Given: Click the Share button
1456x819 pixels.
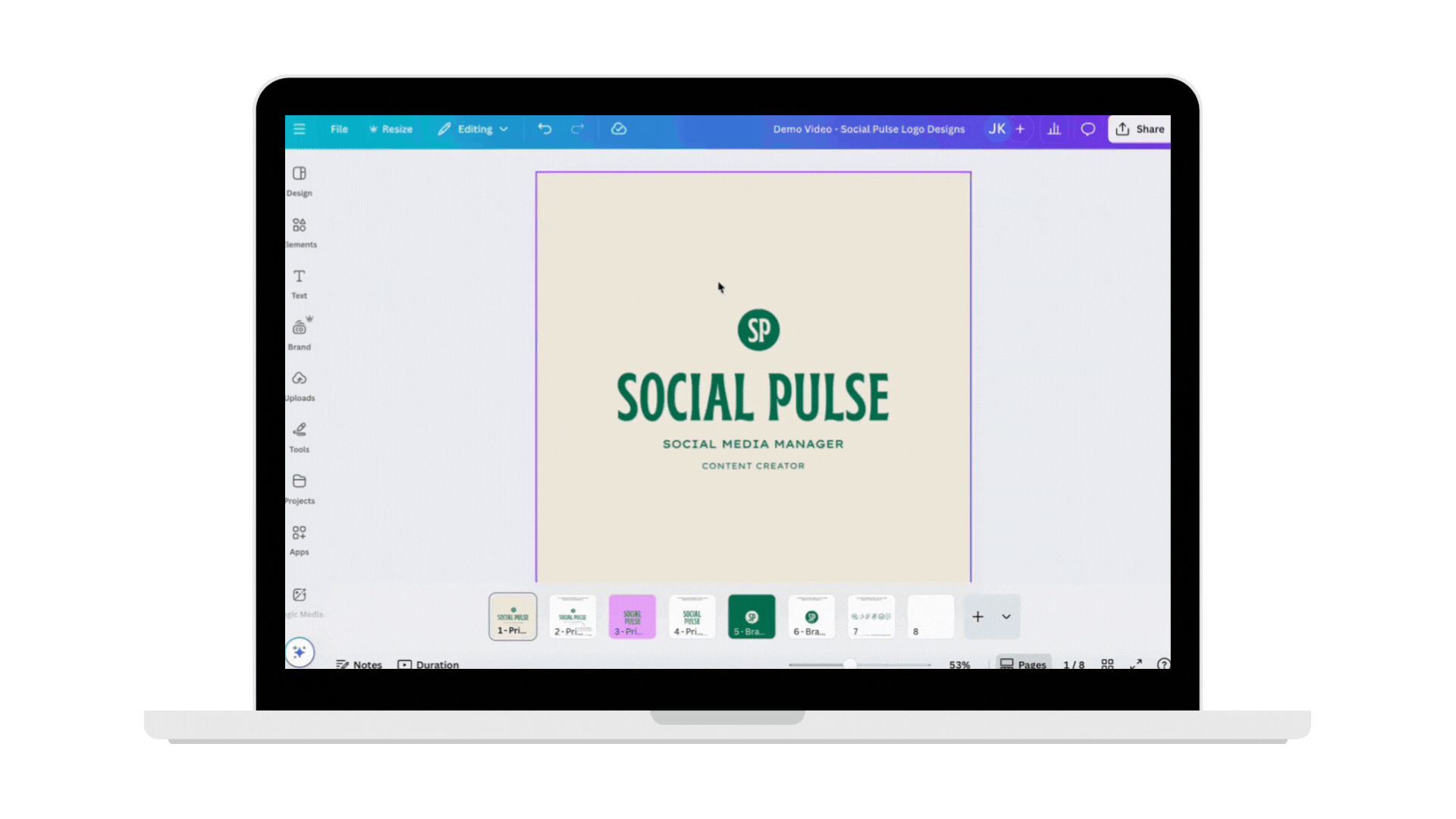Looking at the screenshot, I should 1140,129.
